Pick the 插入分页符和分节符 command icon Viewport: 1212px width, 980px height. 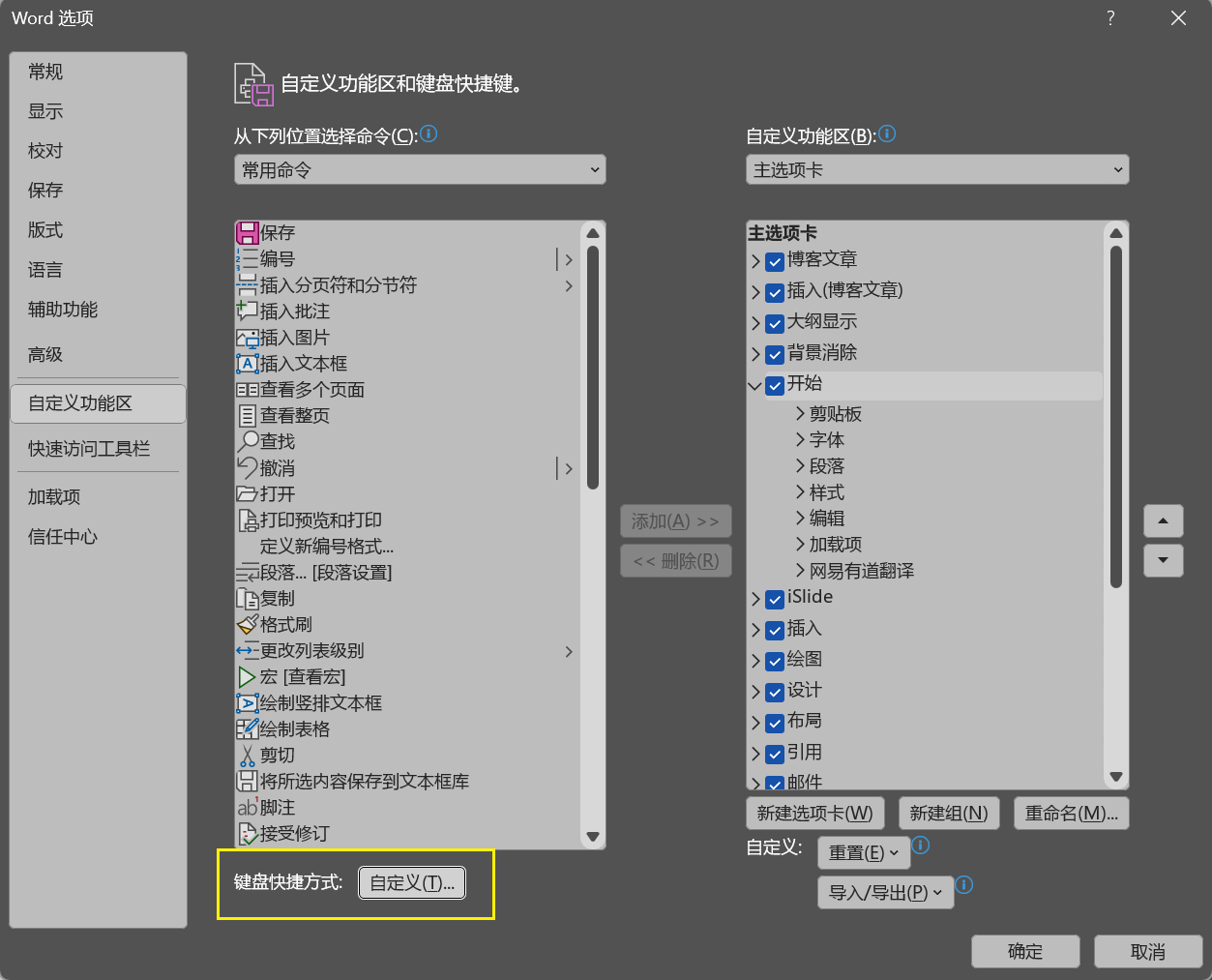coord(248,285)
